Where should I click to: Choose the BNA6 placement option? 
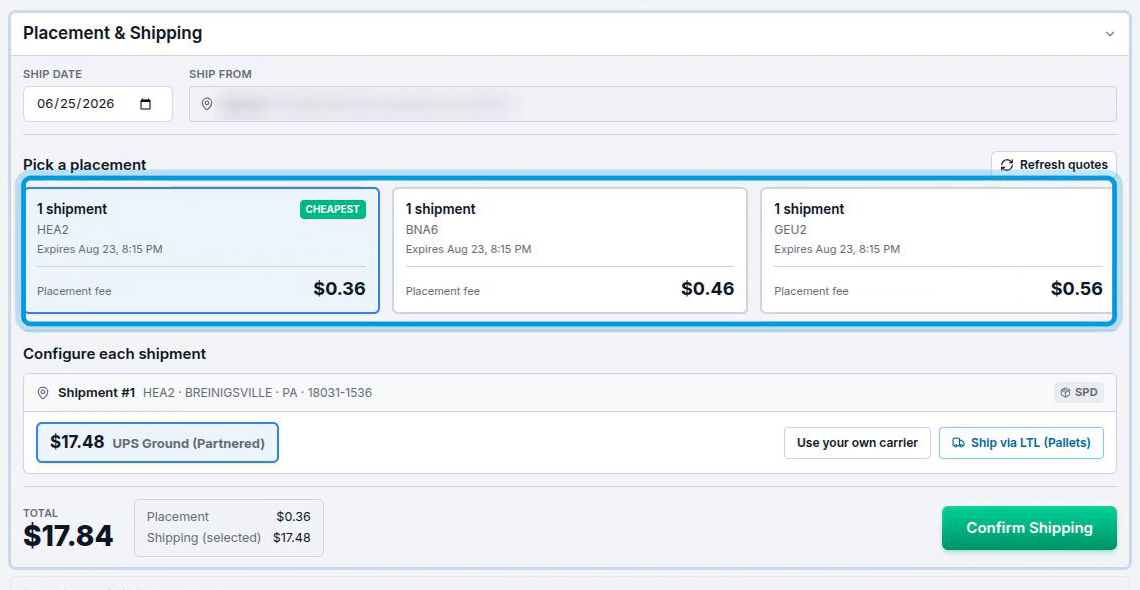[569, 251]
